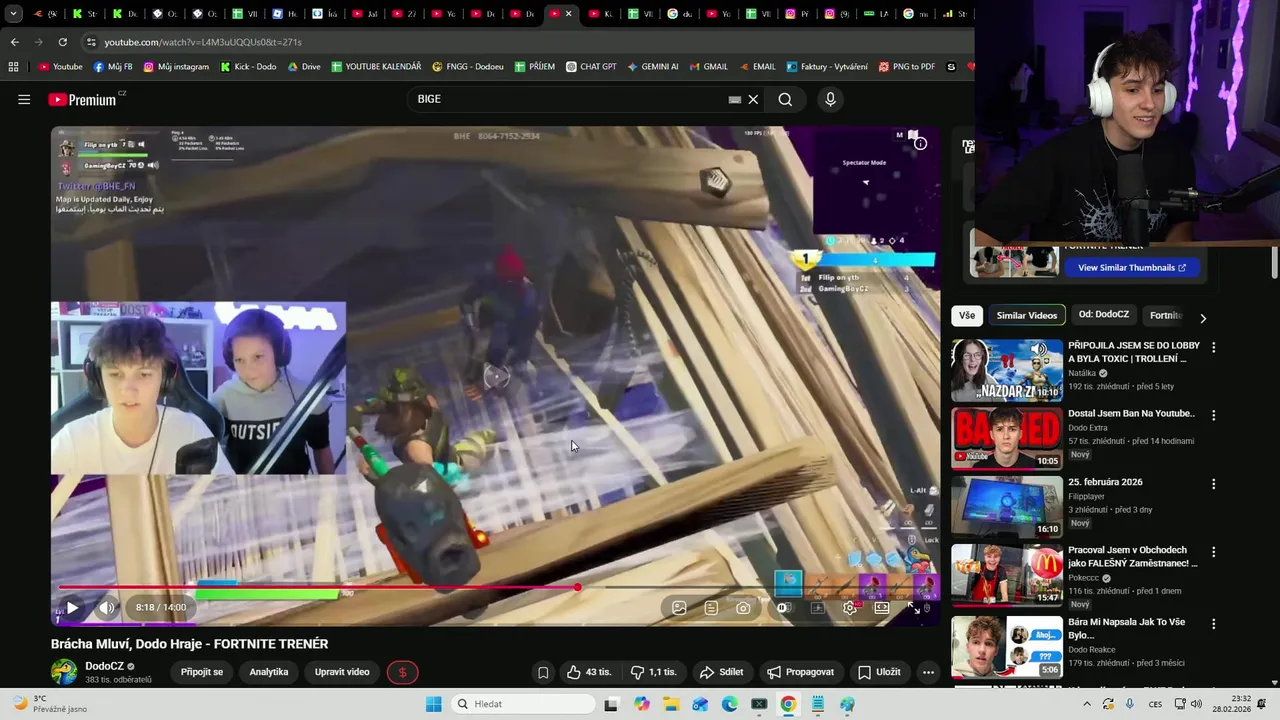The image size is (1280, 720).
Task: Open PŘIPOJILA JSEM SE DO LOBBY thumbnail
Action: point(1007,370)
